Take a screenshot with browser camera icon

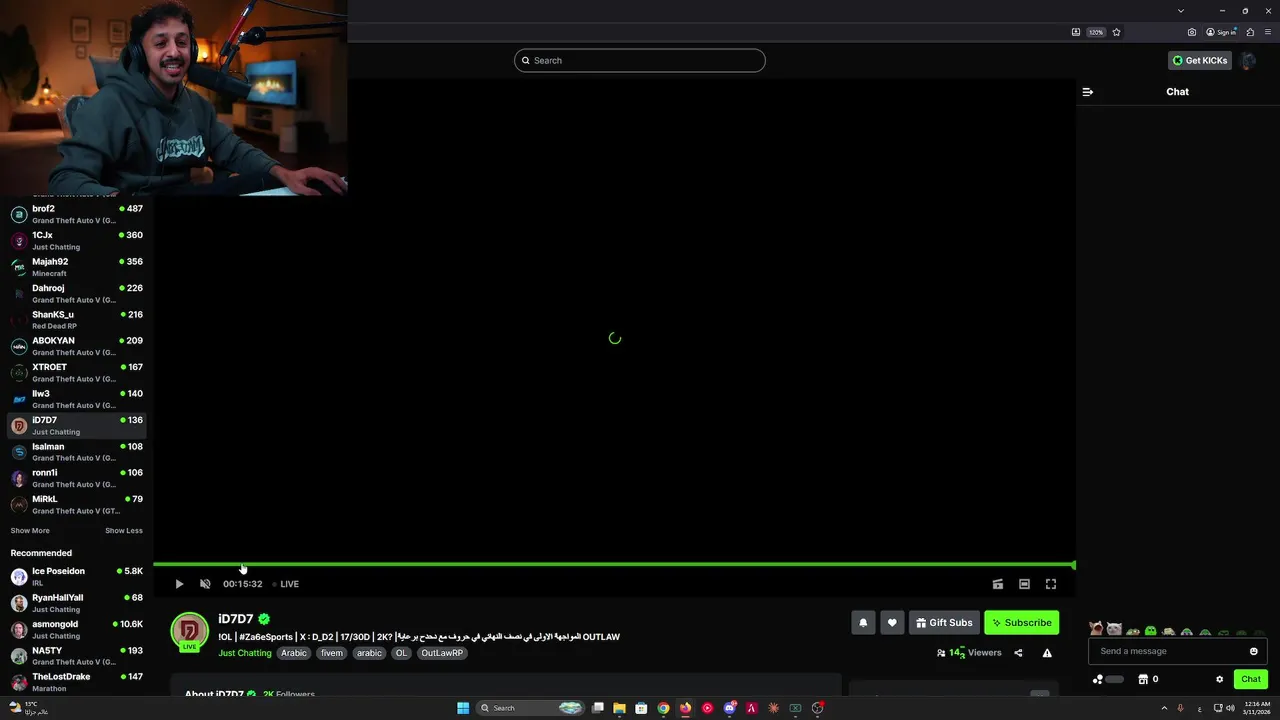point(1192,32)
